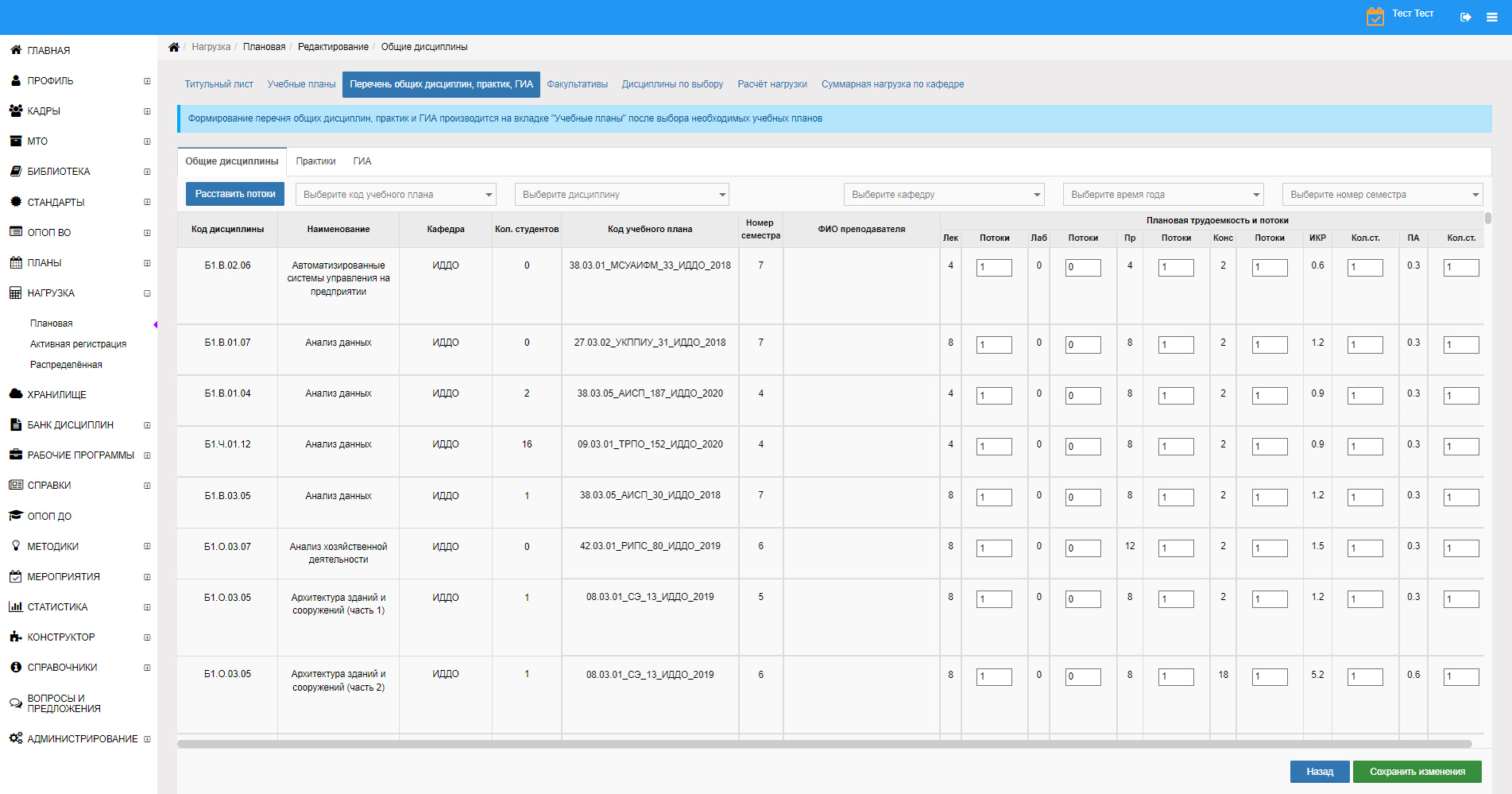Click the vertical scrollbar of the table
The width and height of the screenshot is (1512, 794).
(x=1488, y=219)
